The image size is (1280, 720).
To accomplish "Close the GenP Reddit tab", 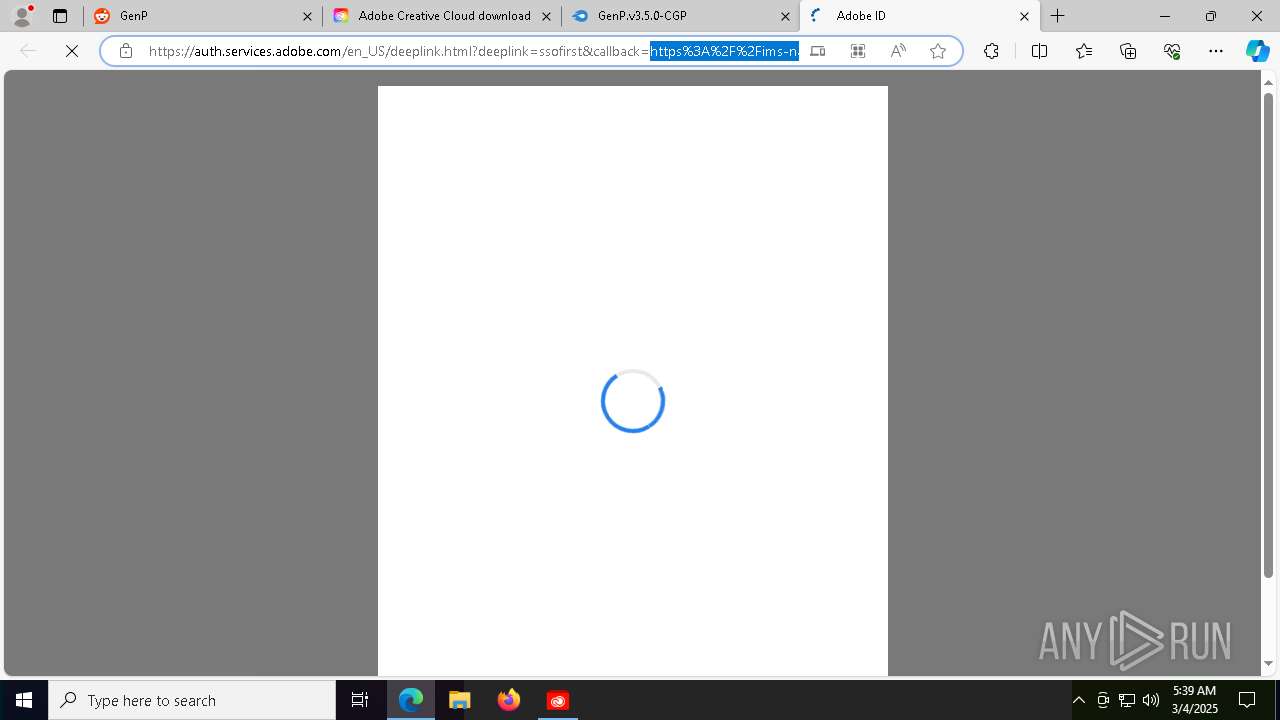I will point(308,16).
